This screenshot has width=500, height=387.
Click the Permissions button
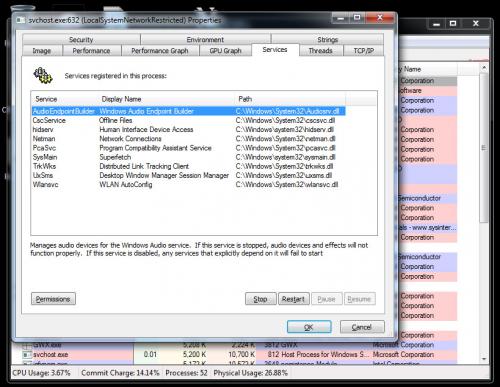[53, 299]
